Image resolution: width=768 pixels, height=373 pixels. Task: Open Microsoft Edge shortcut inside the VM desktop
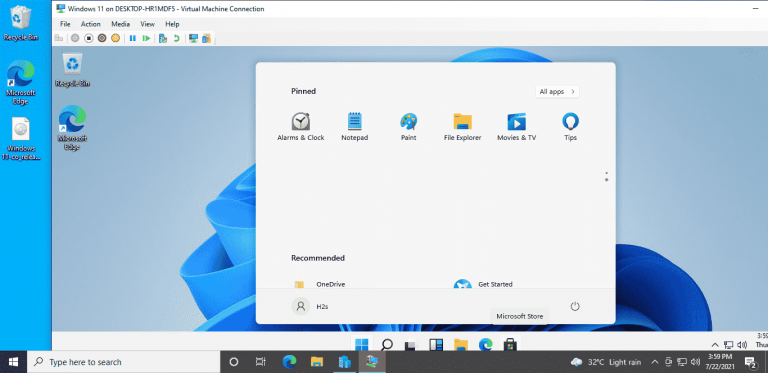click(72, 127)
